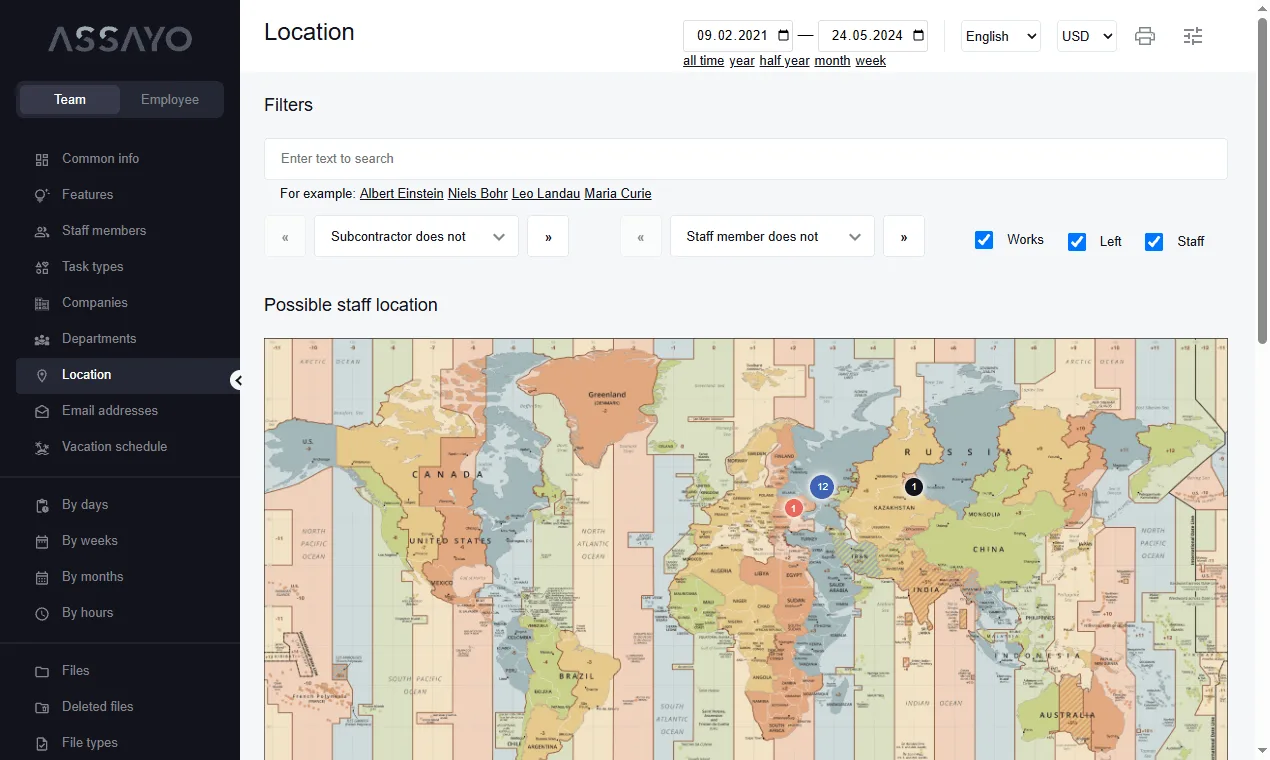1270x760 pixels.
Task: Click the Files folder icon
Action: (42, 671)
